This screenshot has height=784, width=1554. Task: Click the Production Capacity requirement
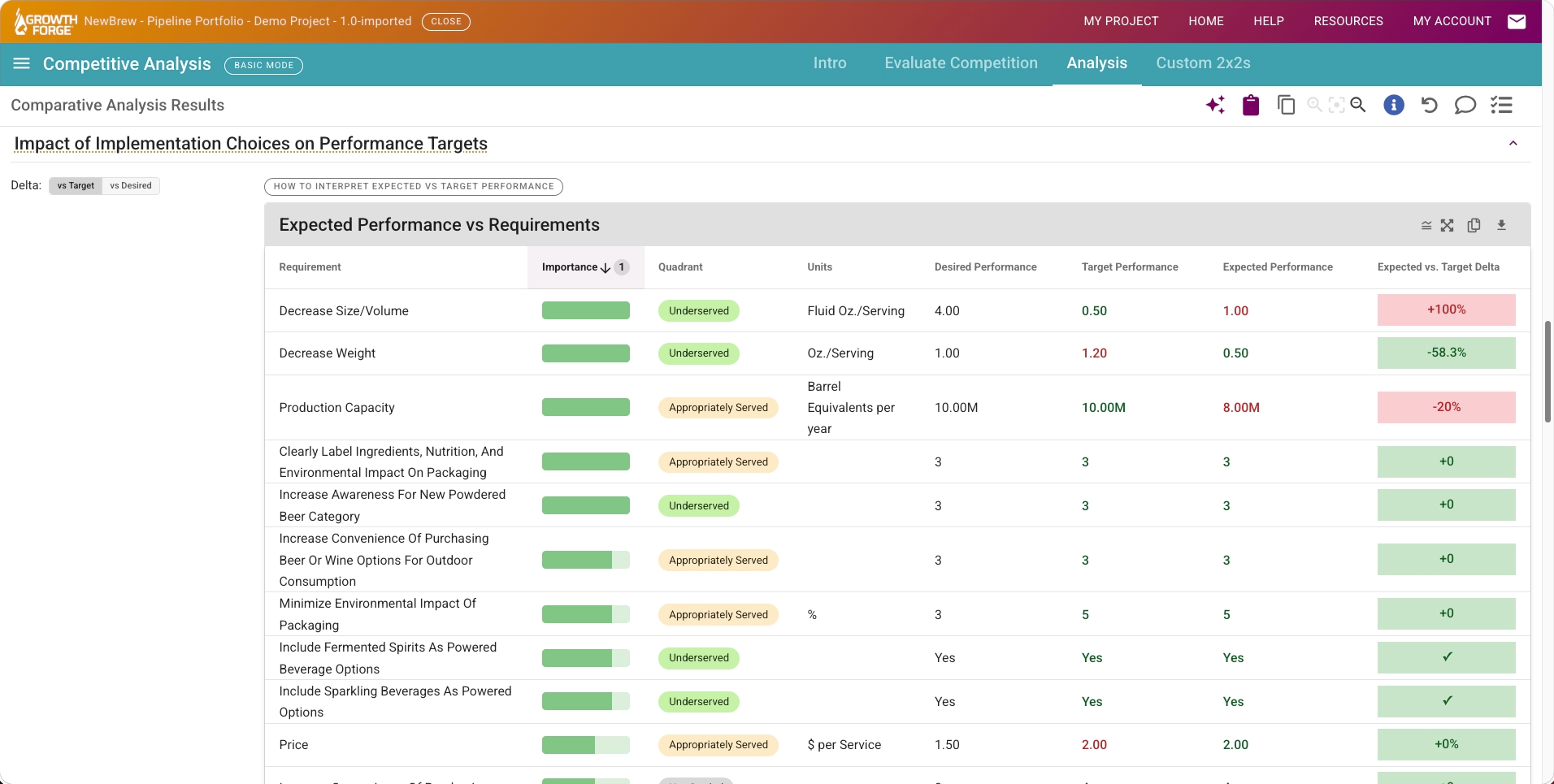(x=336, y=408)
